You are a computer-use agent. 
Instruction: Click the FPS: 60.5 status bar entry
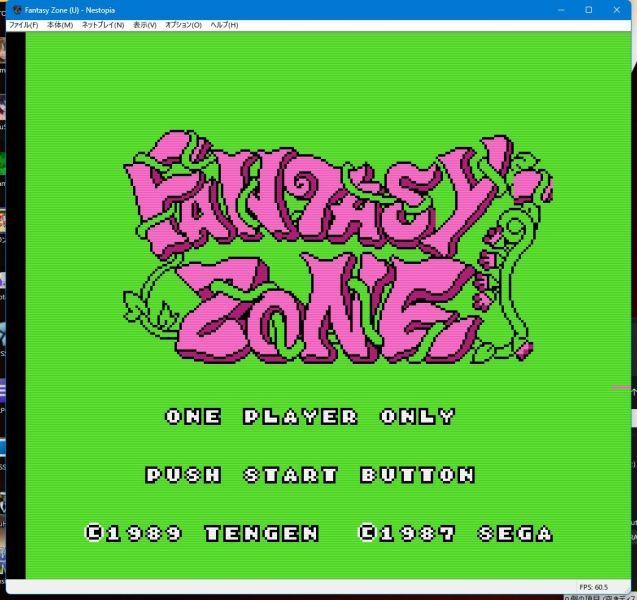(x=593, y=587)
